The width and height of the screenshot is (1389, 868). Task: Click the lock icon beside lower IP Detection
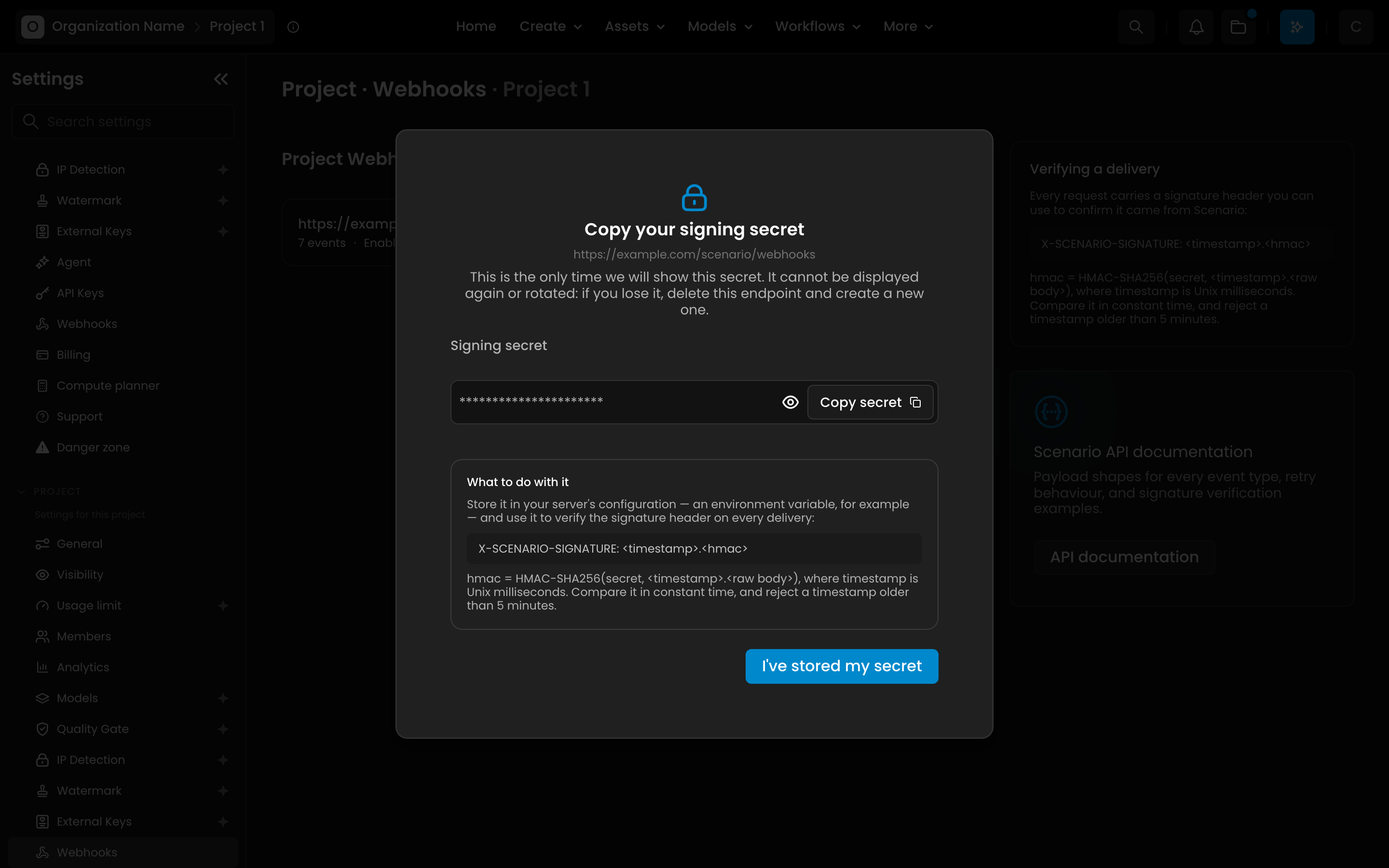[x=42, y=760]
